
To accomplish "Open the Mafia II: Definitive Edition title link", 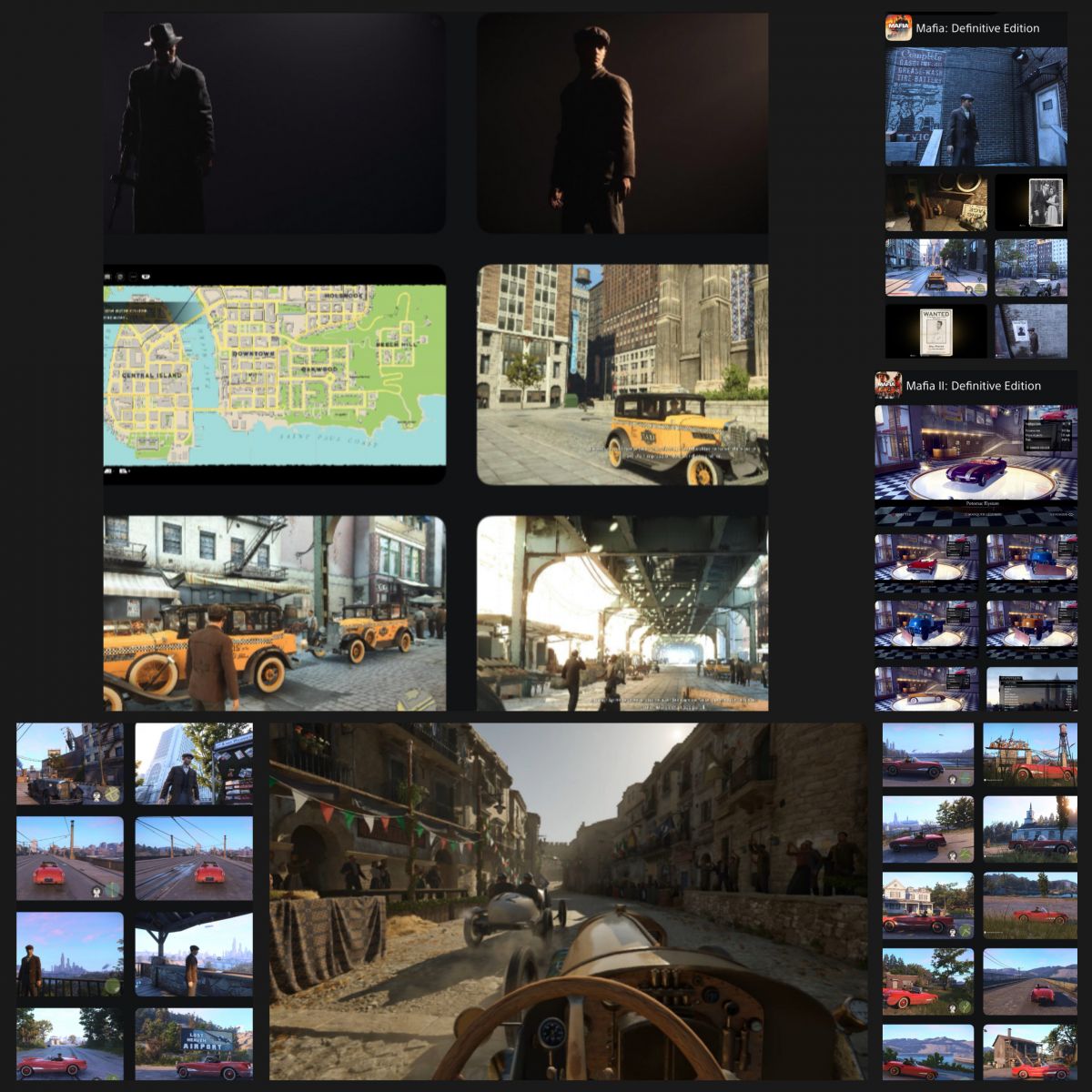I will click(973, 386).
